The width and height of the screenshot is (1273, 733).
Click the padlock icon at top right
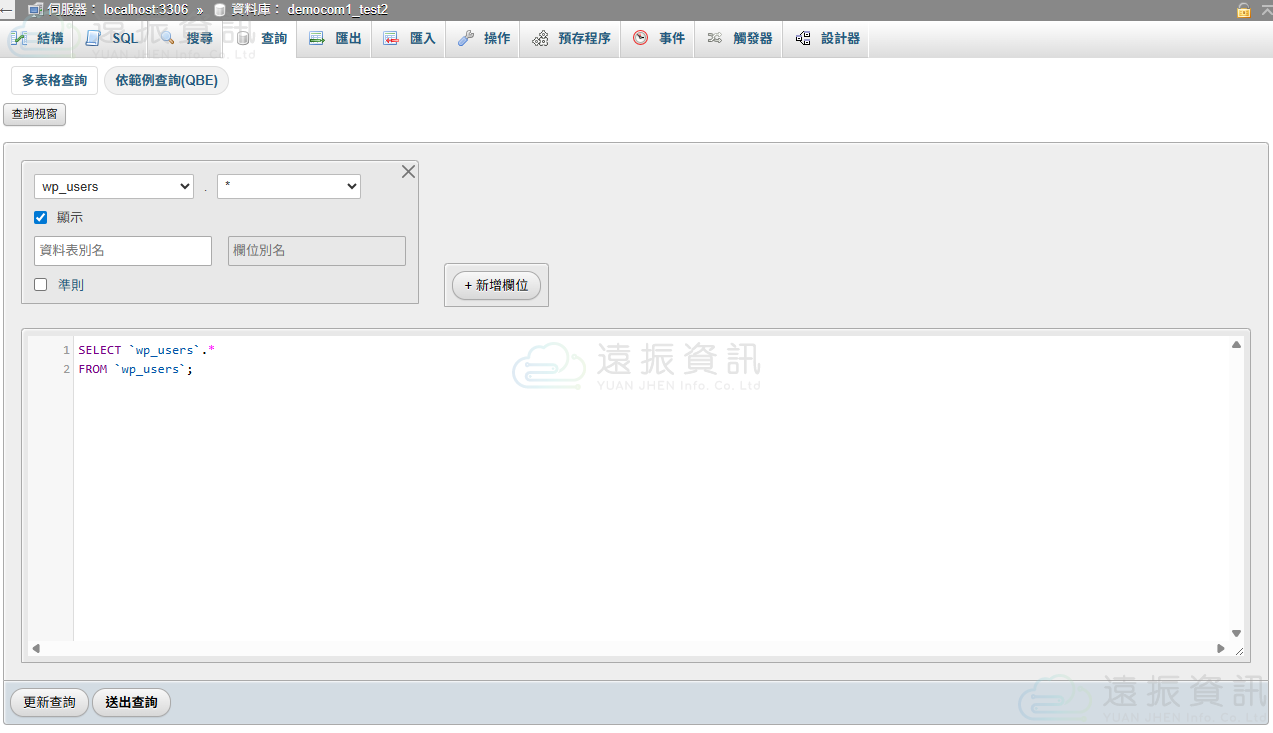point(1244,10)
